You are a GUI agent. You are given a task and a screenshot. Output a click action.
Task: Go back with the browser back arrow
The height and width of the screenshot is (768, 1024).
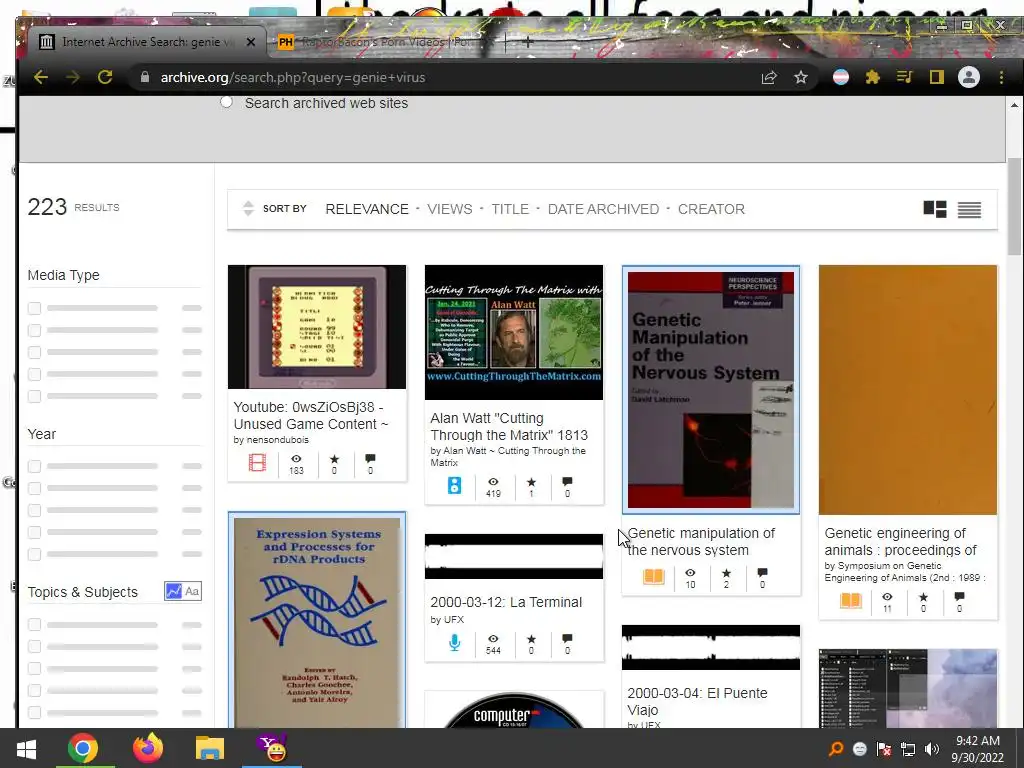[x=41, y=77]
